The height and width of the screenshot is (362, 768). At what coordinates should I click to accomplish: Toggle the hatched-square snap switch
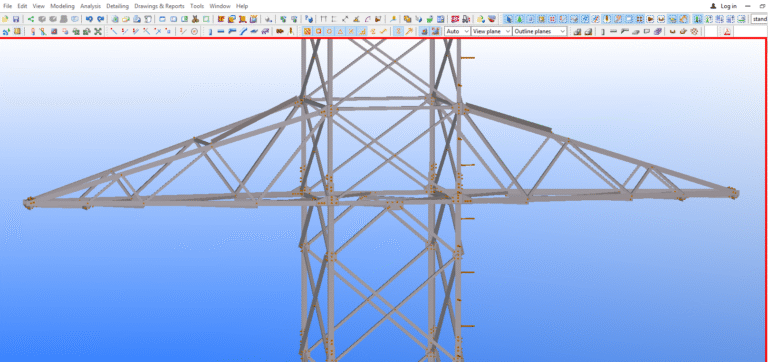(307, 31)
